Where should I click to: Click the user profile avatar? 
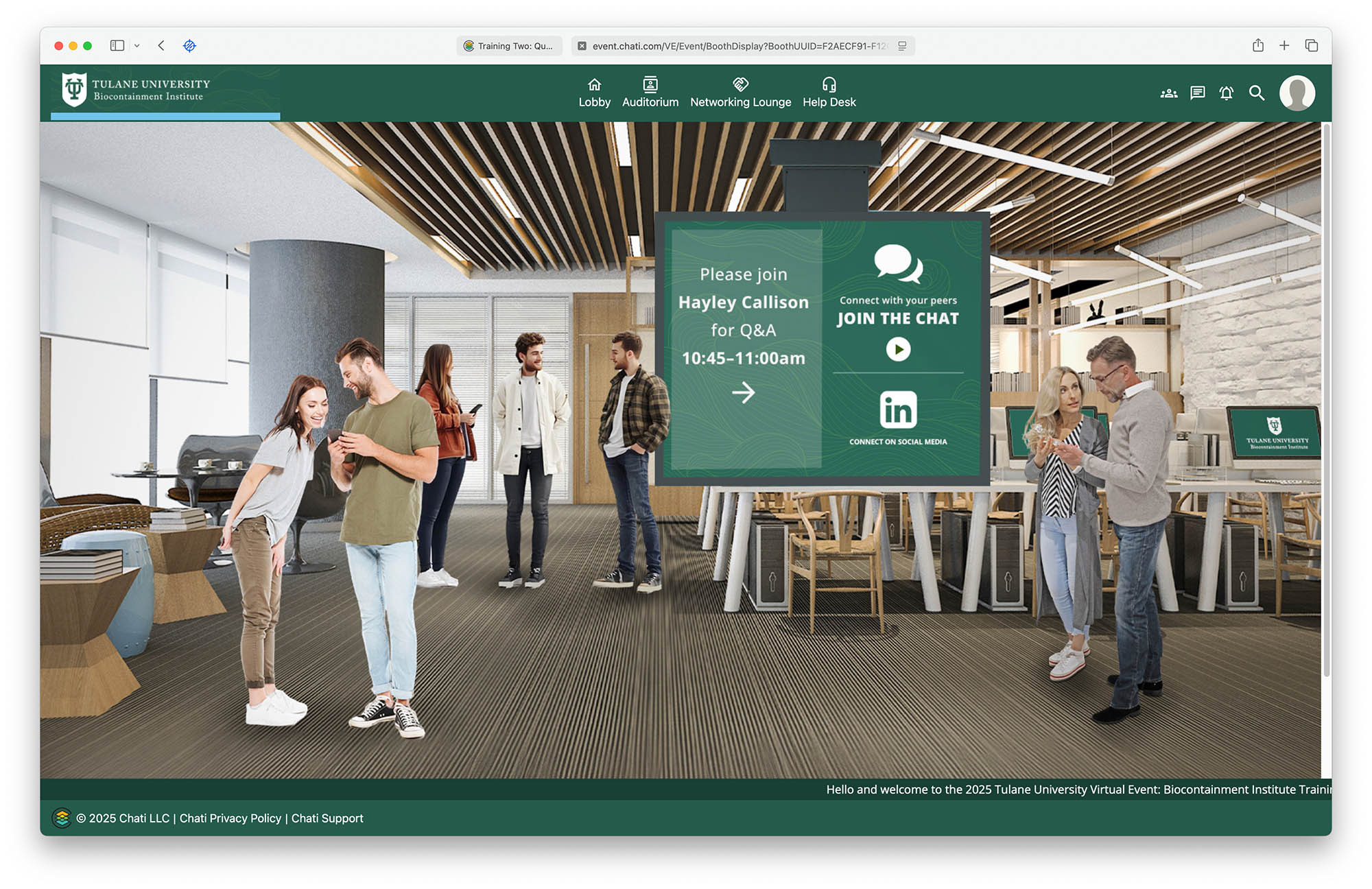pos(1297,93)
